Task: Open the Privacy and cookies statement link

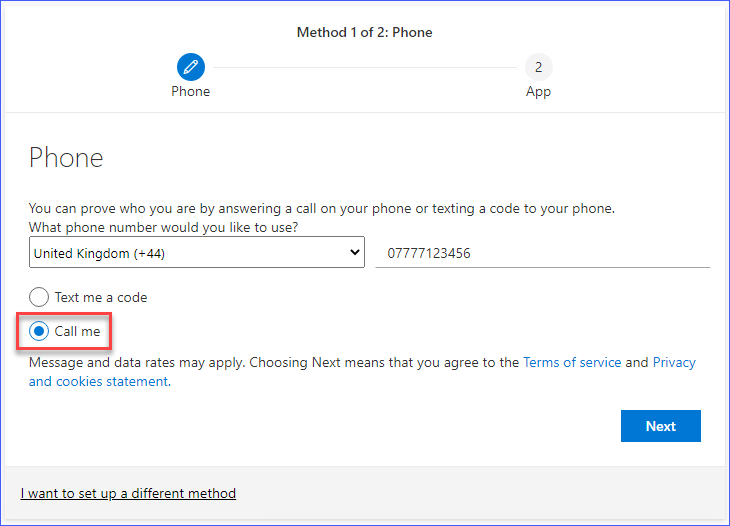Action: pyautogui.click(x=98, y=381)
